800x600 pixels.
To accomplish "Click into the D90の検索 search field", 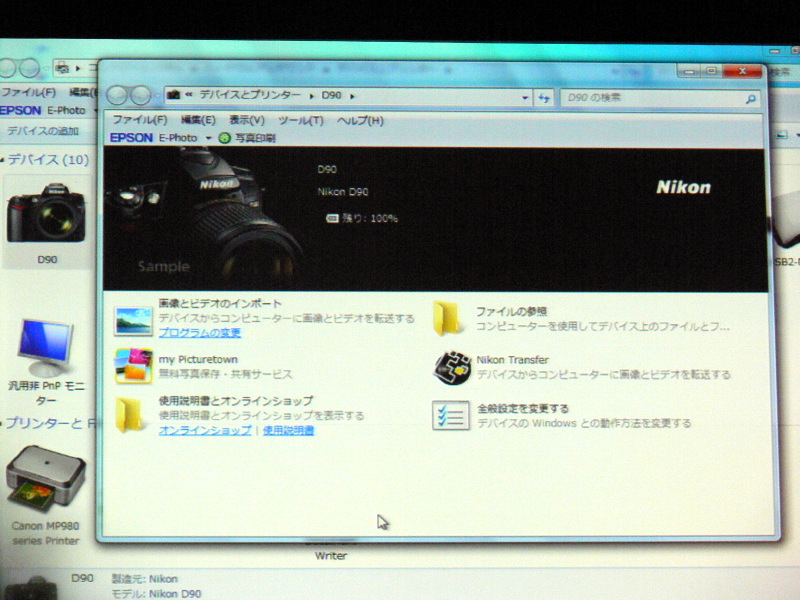I will [650, 98].
